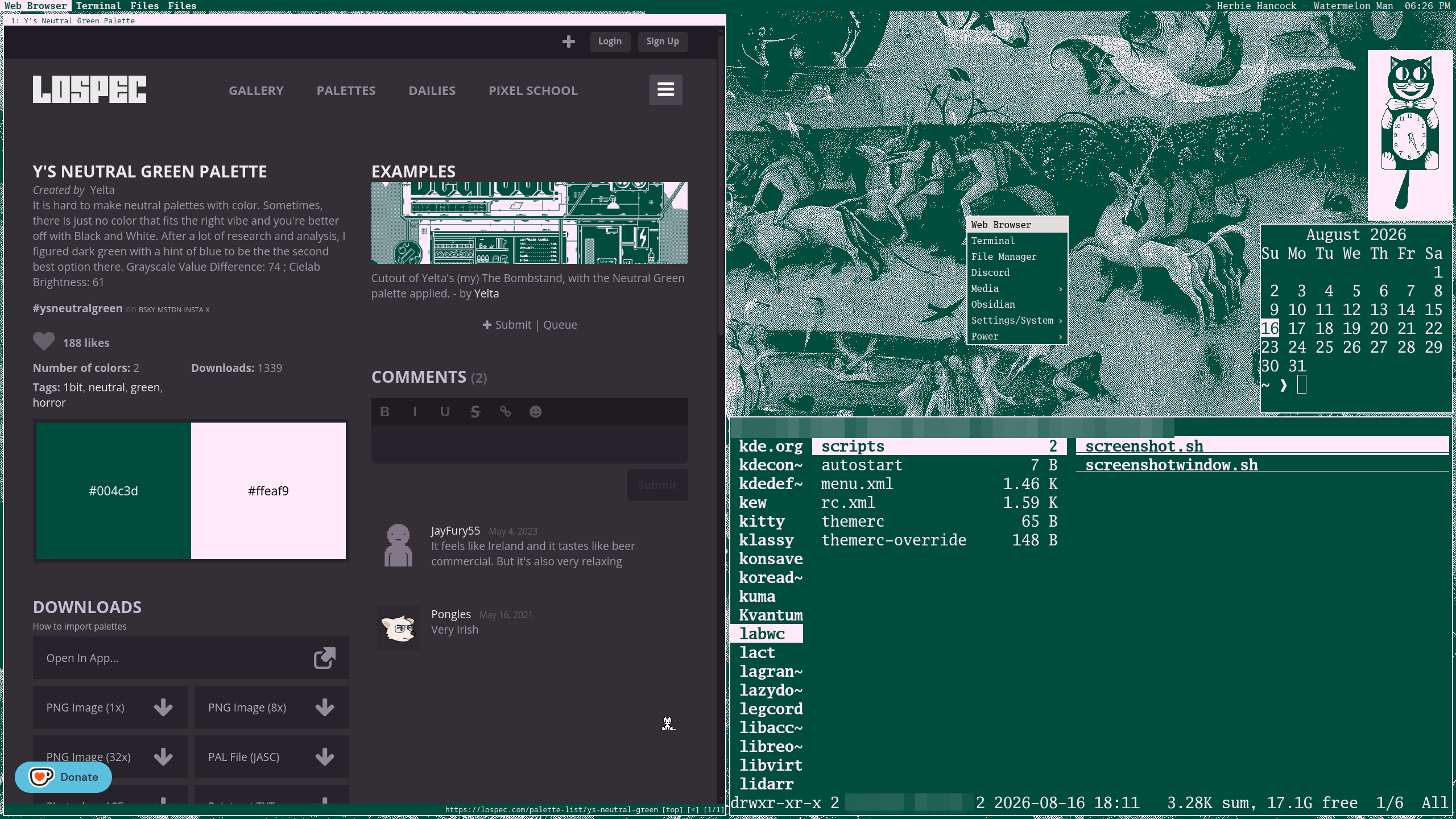This screenshot has height=819, width=1456.
Task: Select the kitty folder in parent column
Action: click(x=766, y=522)
